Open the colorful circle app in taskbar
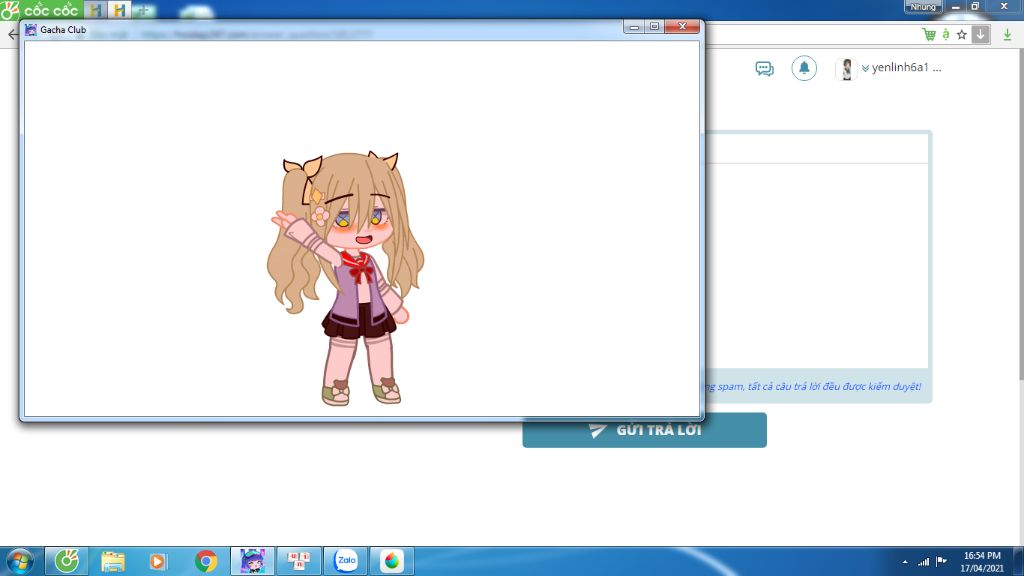 coord(392,561)
